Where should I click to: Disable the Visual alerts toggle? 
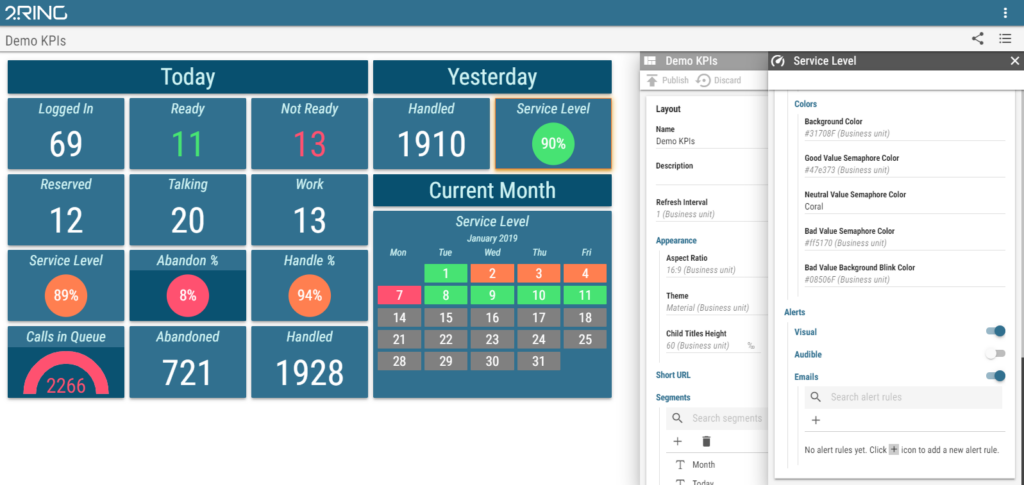994,331
